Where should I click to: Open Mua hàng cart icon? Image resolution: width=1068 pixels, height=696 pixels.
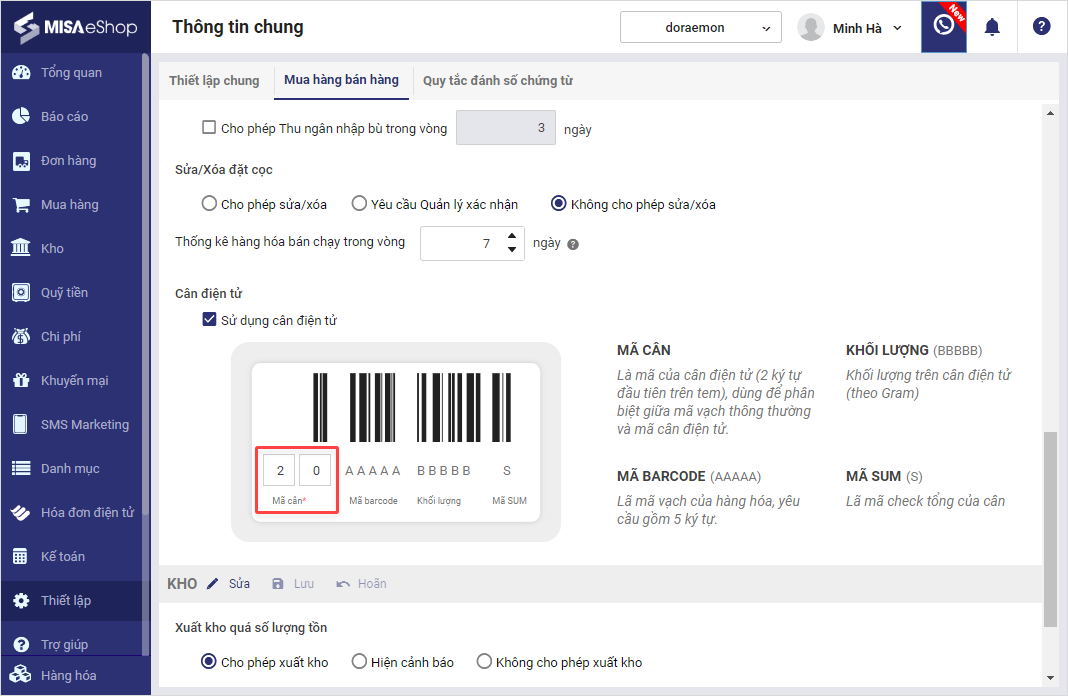(21, 204)
